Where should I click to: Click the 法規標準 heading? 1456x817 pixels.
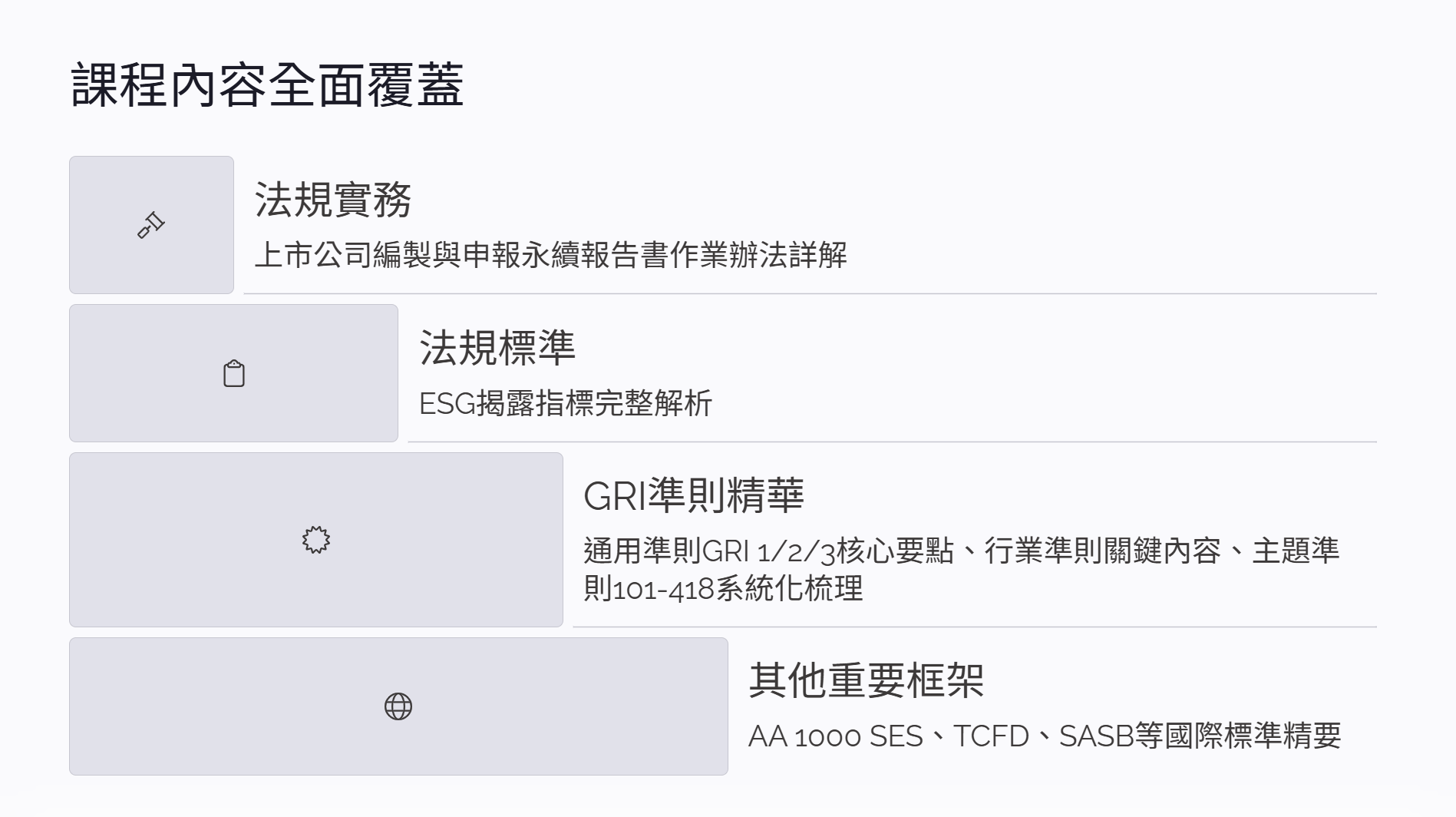(x=497, y=349)
